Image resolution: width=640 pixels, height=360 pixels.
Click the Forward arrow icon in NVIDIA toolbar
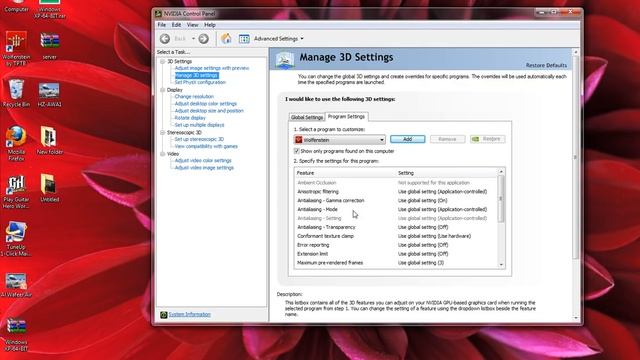tap(203, 39)
